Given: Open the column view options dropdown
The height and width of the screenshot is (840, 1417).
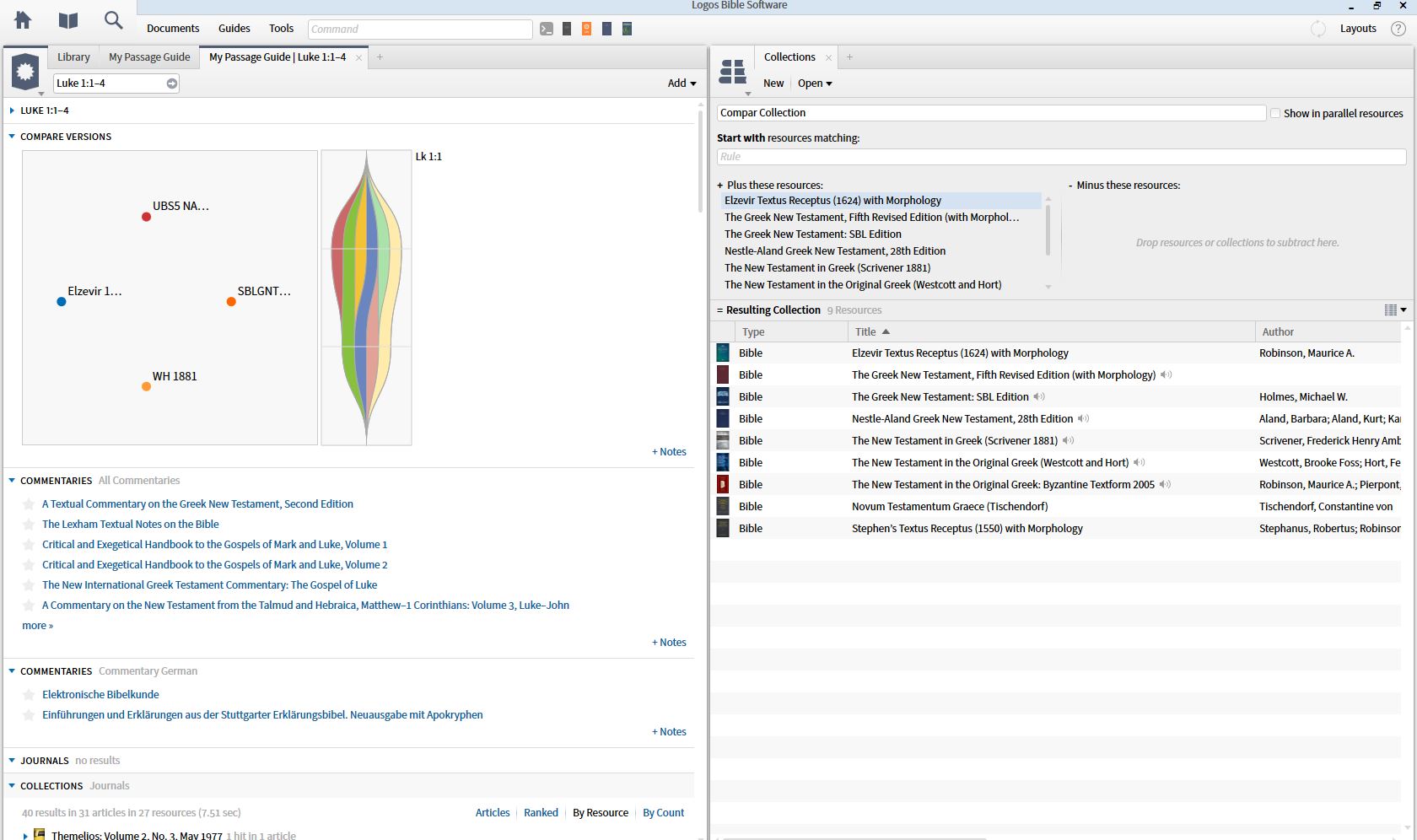Looking at the screenshot, I should point(1395,310).
